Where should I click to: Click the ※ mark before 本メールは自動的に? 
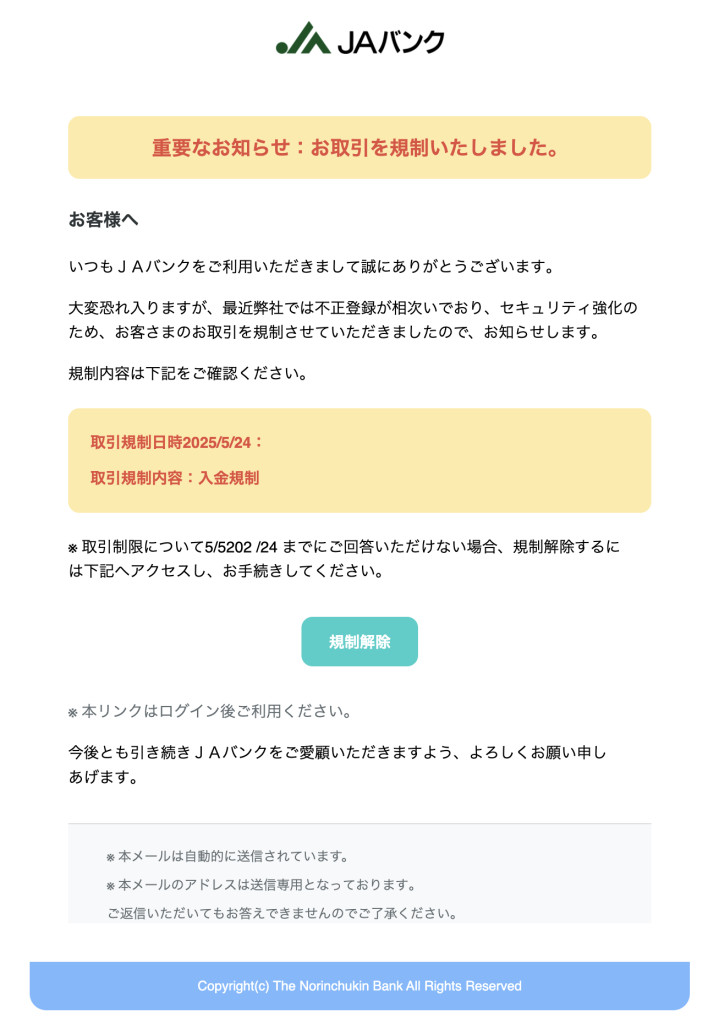(111, 858)
